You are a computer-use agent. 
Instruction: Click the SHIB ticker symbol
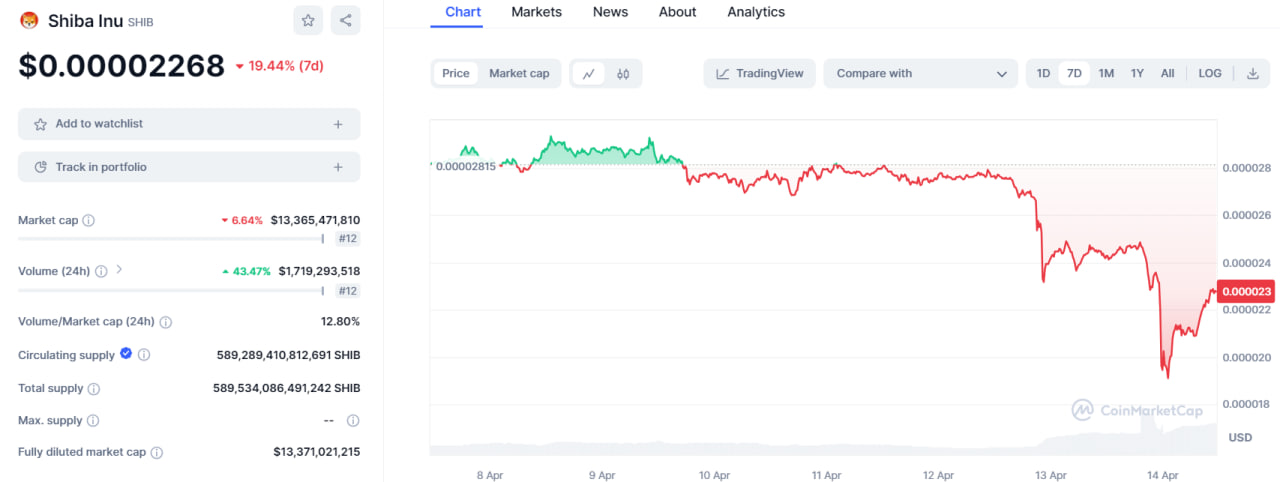141,22
